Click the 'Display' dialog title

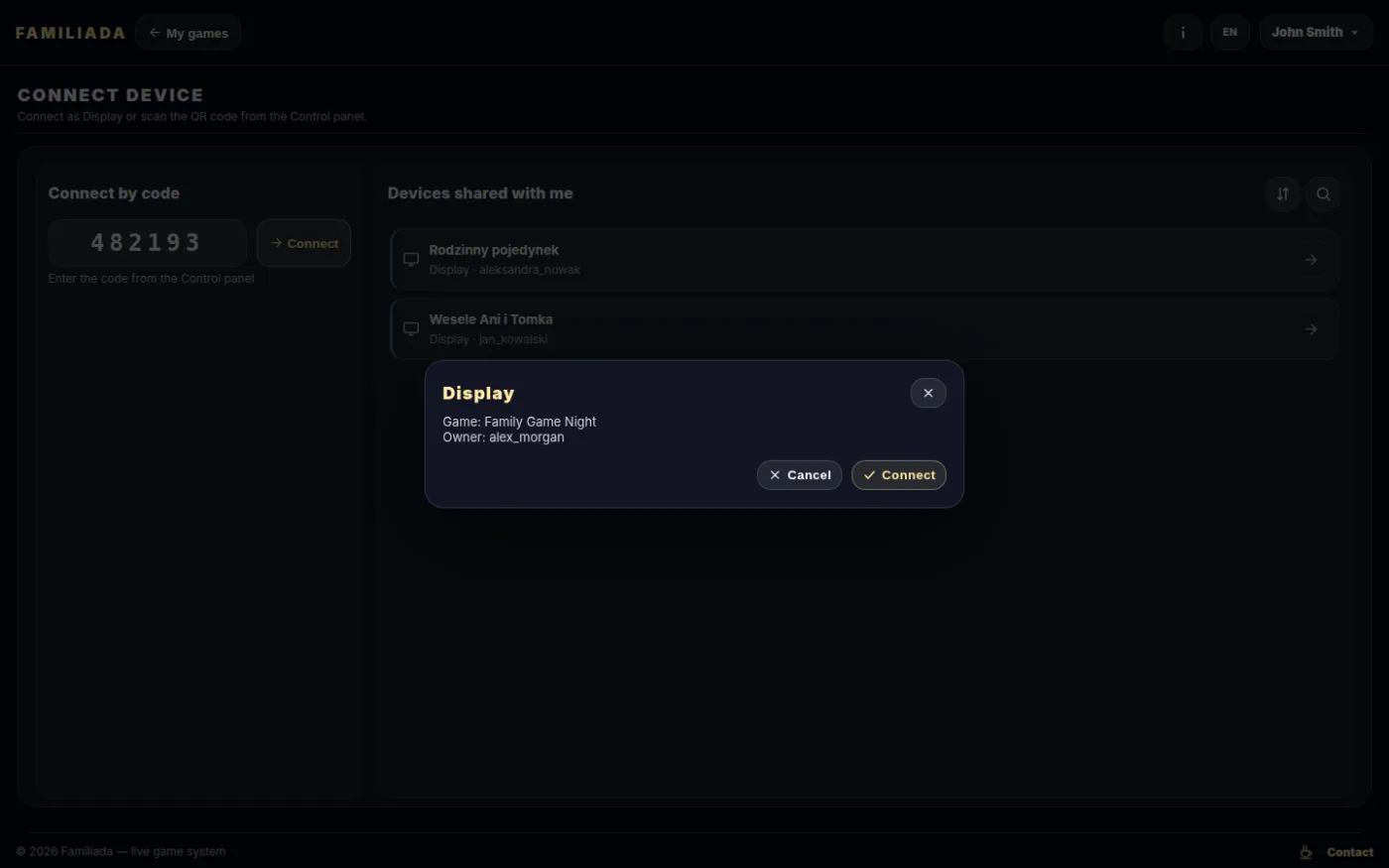tap(478, 394)
